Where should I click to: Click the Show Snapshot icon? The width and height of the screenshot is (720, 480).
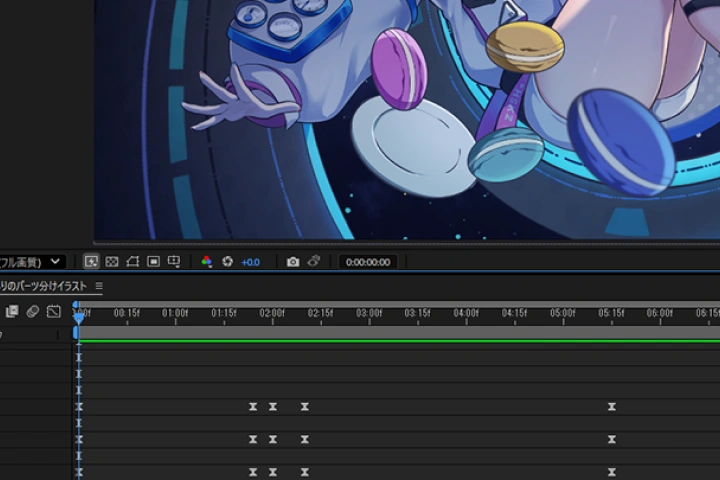pyautogui.click(x=314, y=261)
